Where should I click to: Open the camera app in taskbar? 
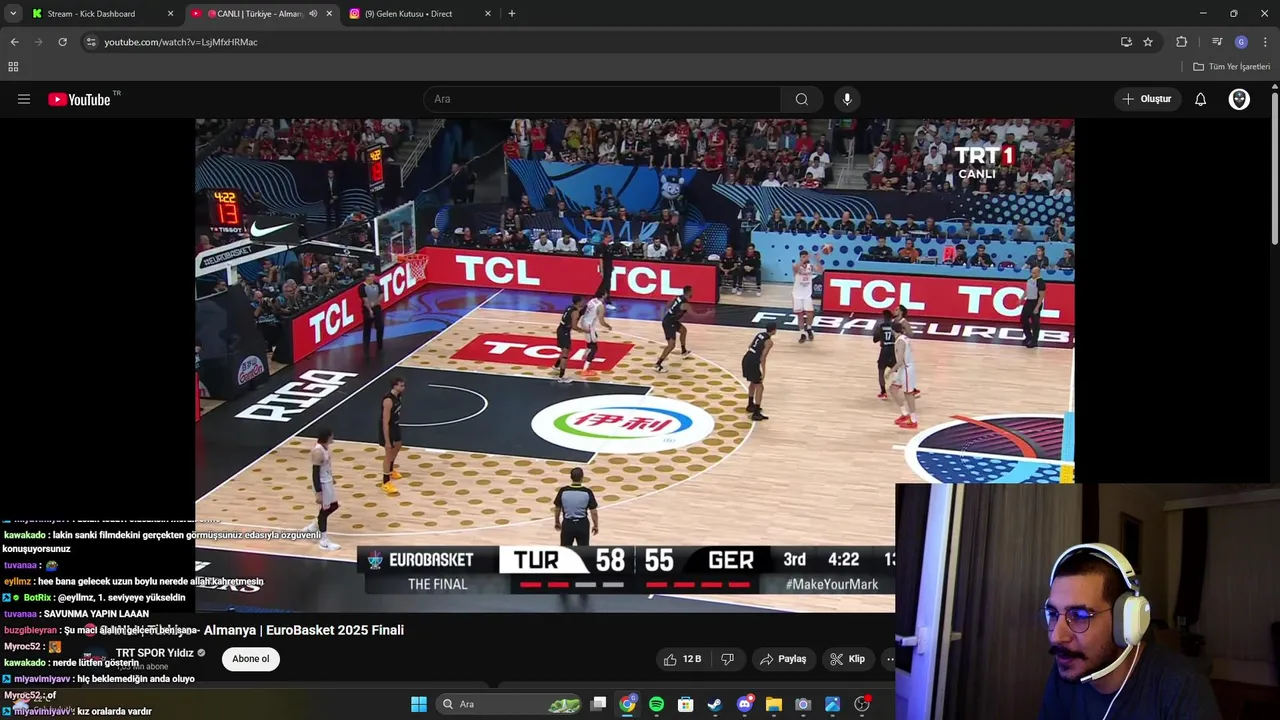tap(803, 704)
